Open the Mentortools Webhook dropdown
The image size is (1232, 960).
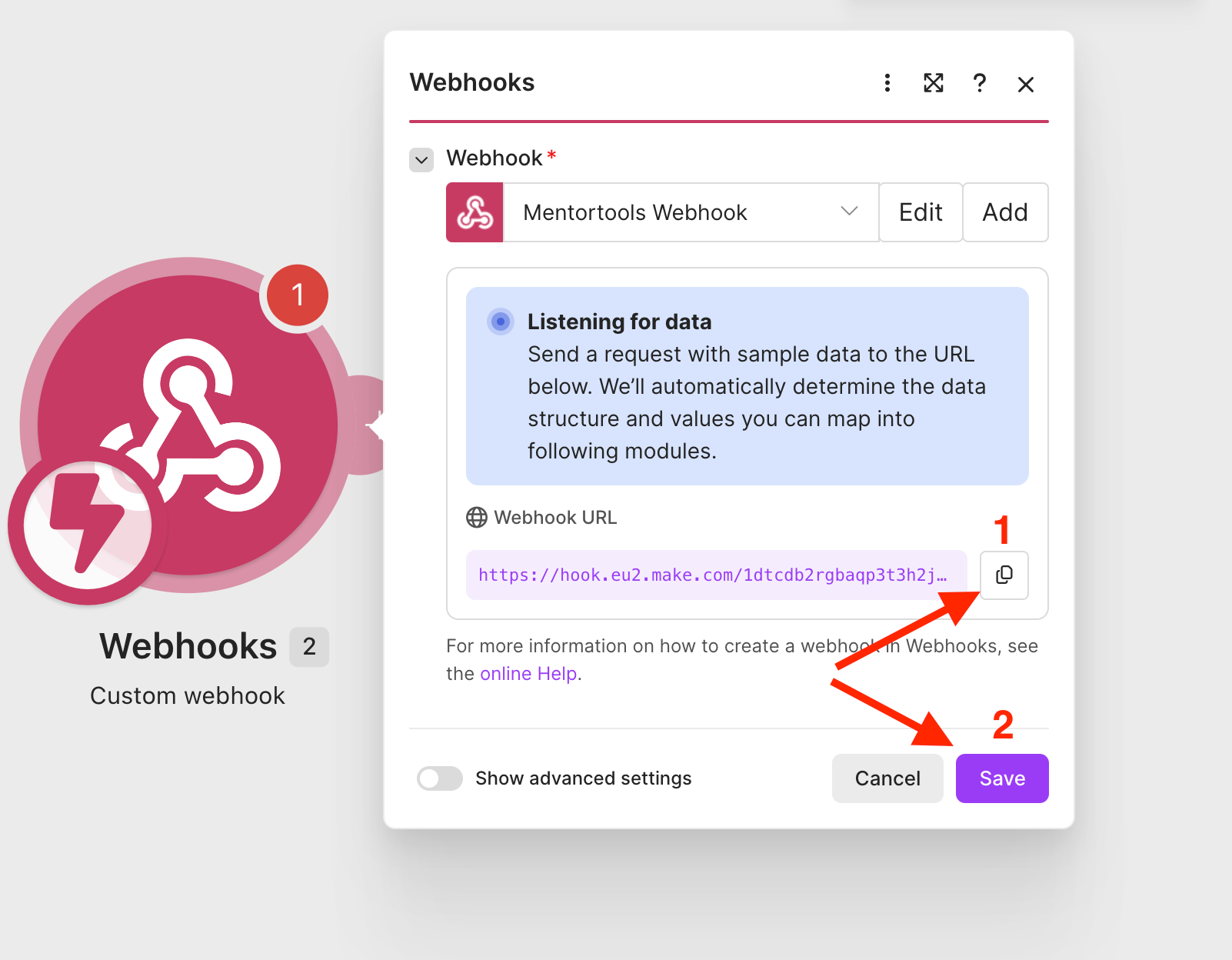click(691, 212)
